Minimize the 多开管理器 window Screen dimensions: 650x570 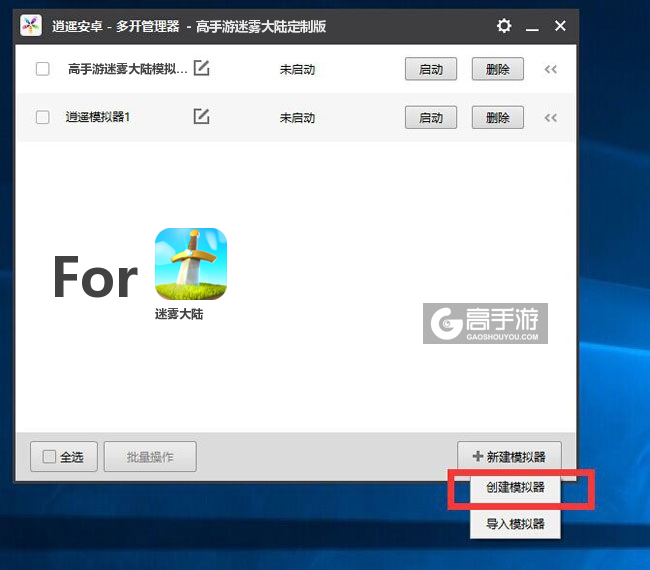532,27
